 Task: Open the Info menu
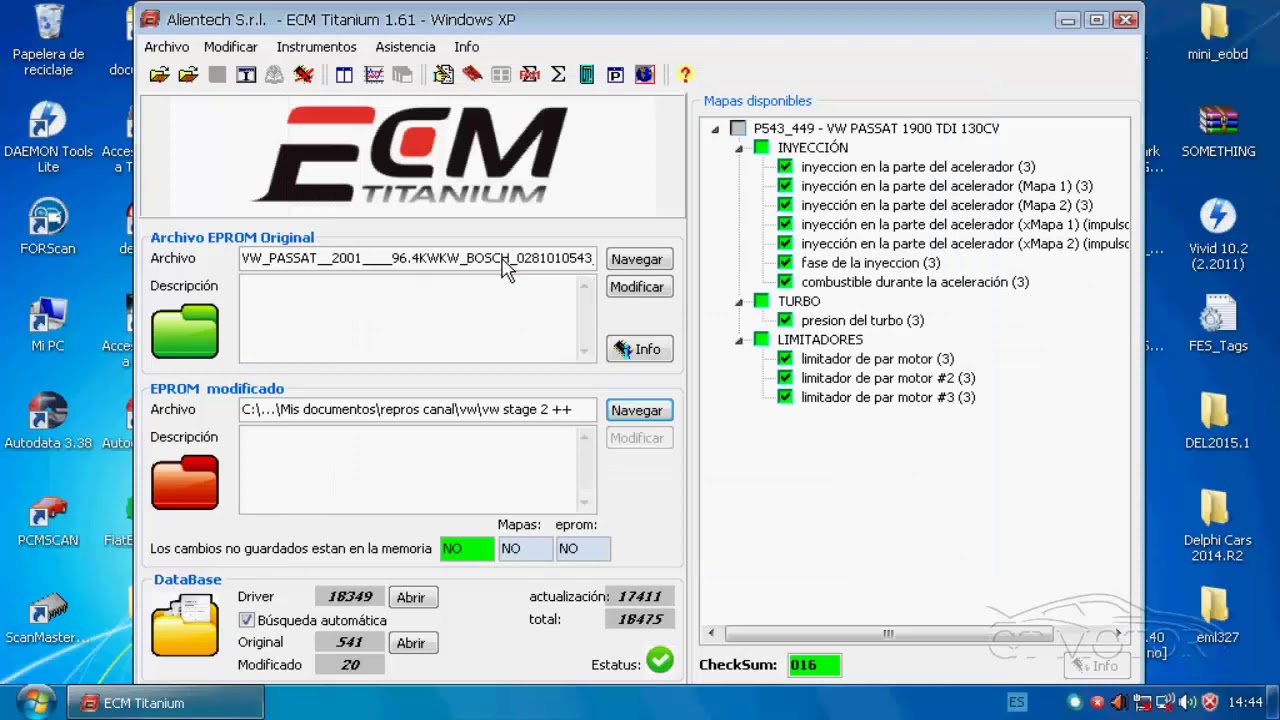[466, 47]
